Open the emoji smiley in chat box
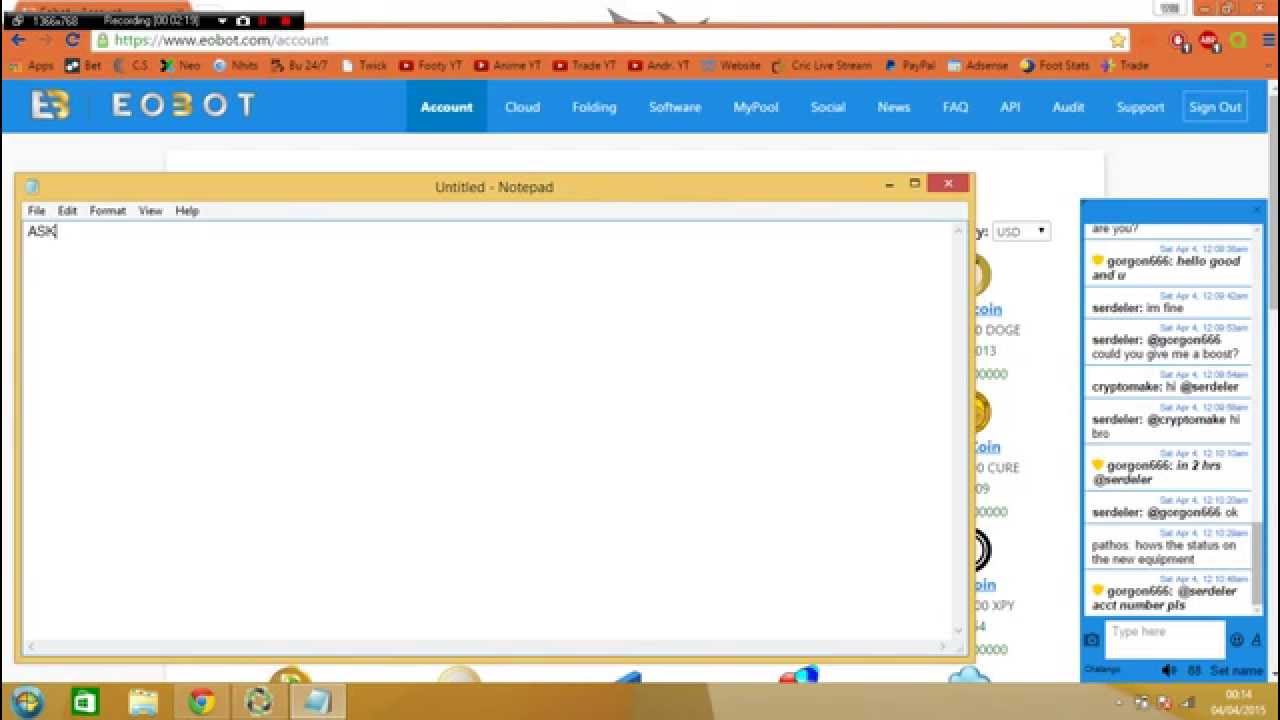Screen dimensions: 1280x720 (x=1237, y=640)
